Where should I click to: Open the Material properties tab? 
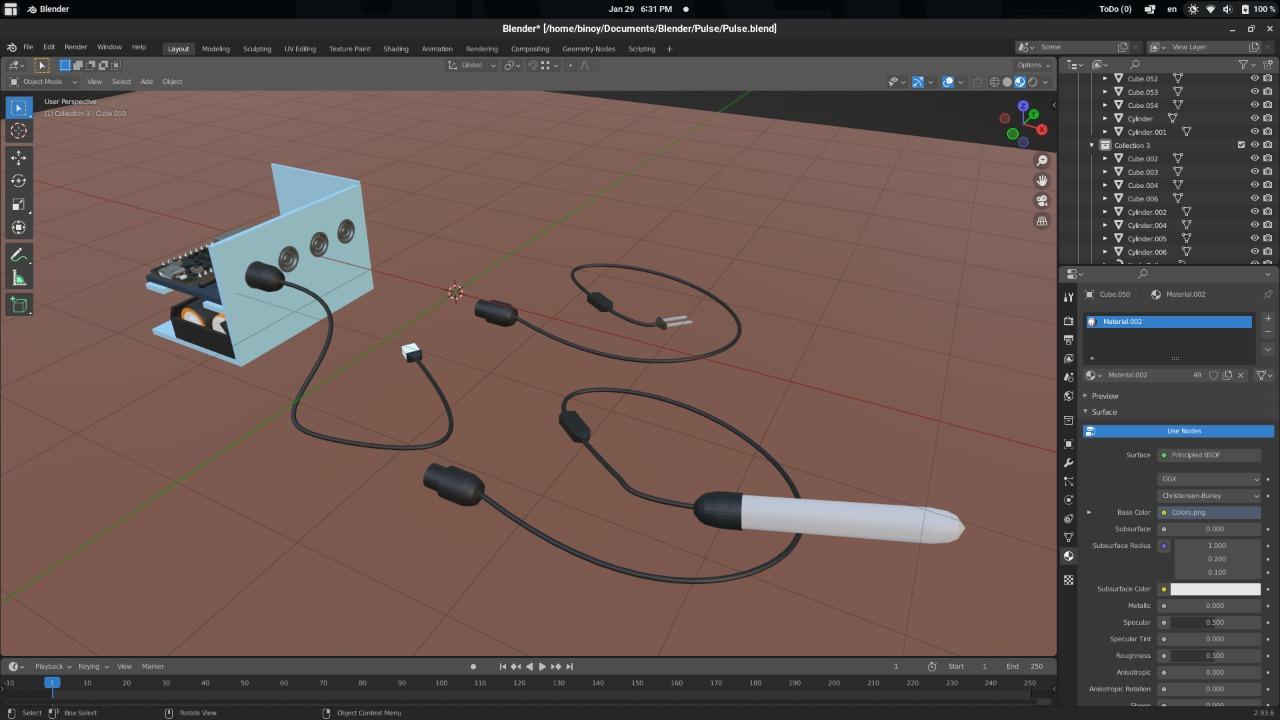click(1068, 556)
